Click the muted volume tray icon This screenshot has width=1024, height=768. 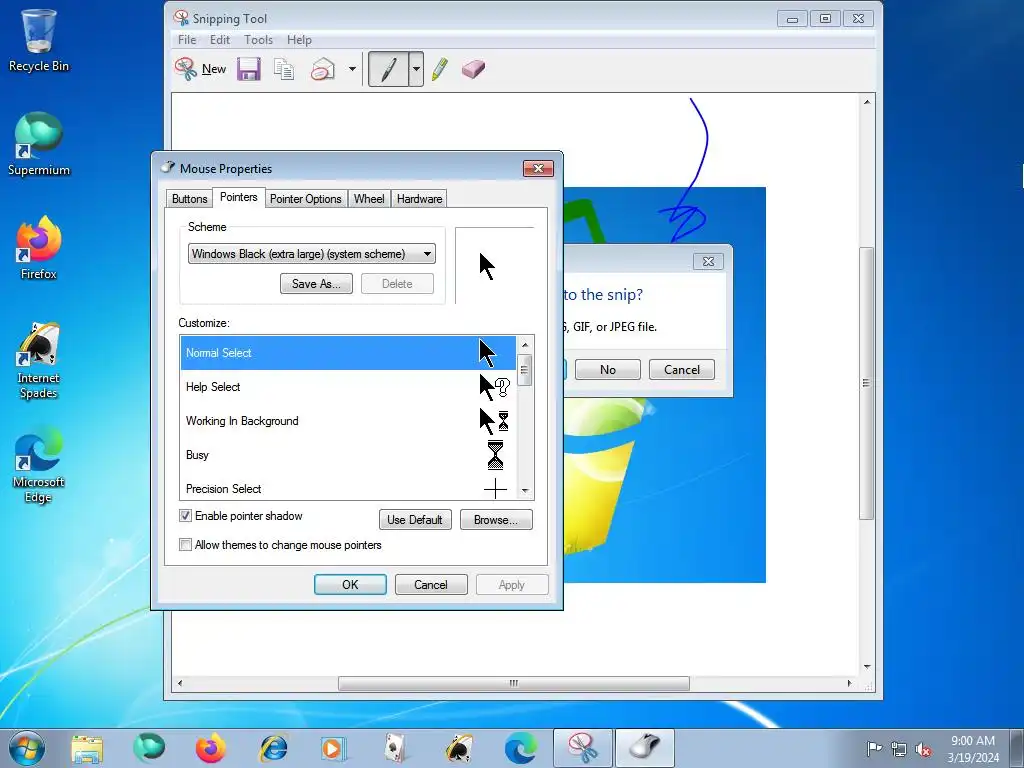click(x=923, y=750)
